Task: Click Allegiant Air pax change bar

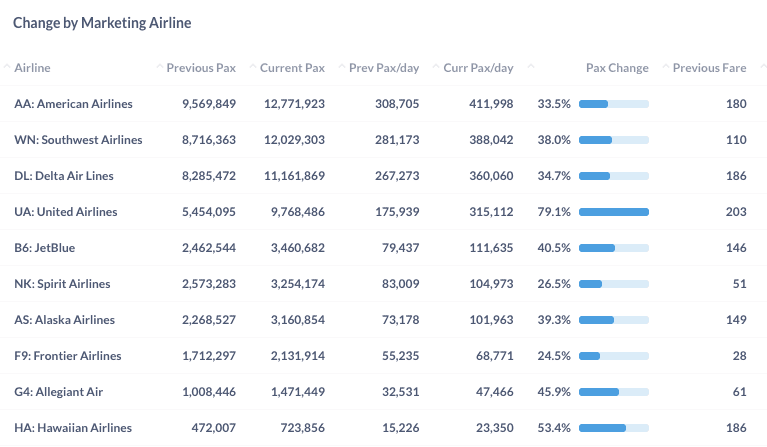Action: click(x=614, y=392)
